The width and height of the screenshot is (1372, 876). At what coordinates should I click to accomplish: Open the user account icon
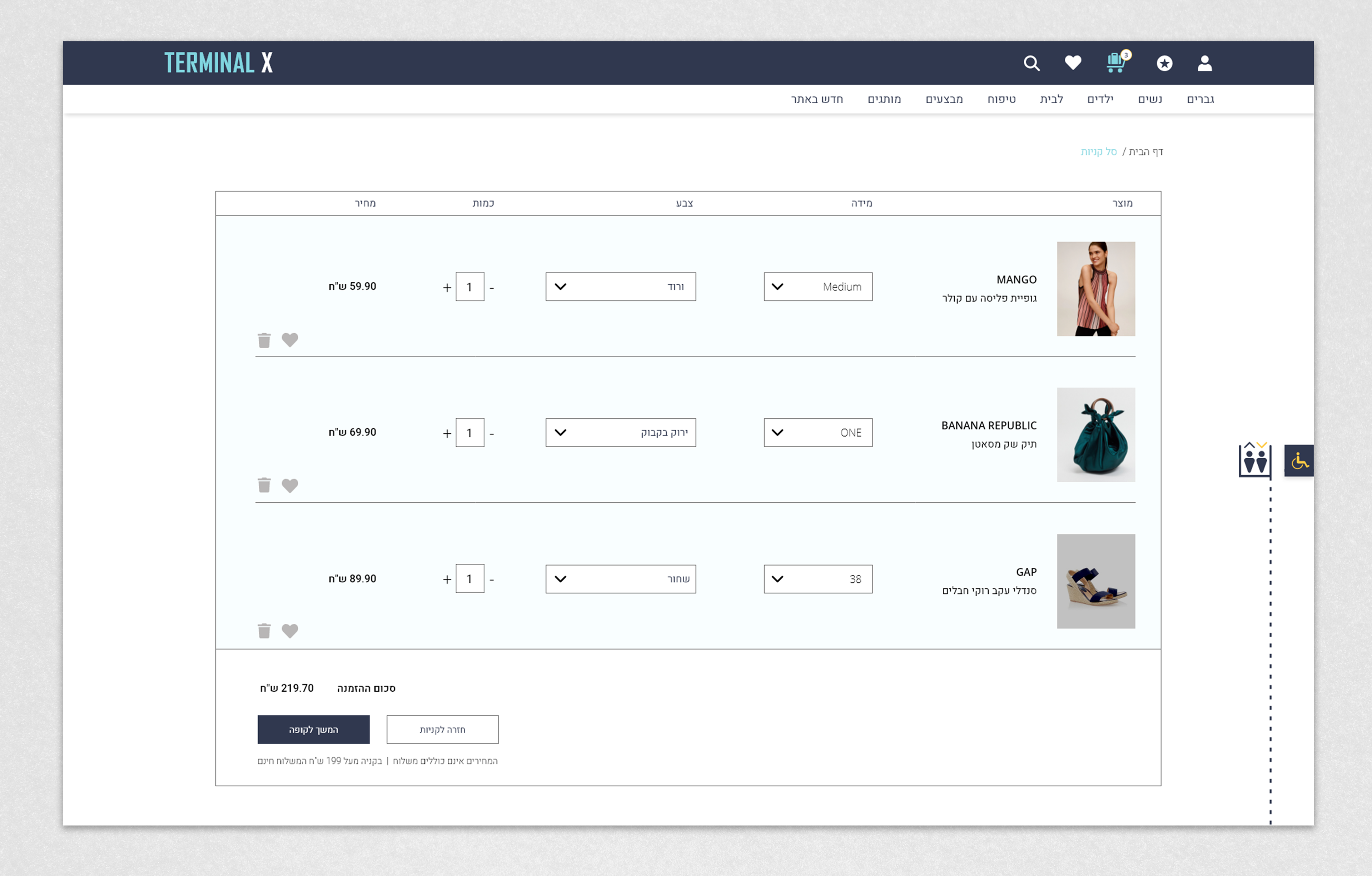pos(1204,63)
